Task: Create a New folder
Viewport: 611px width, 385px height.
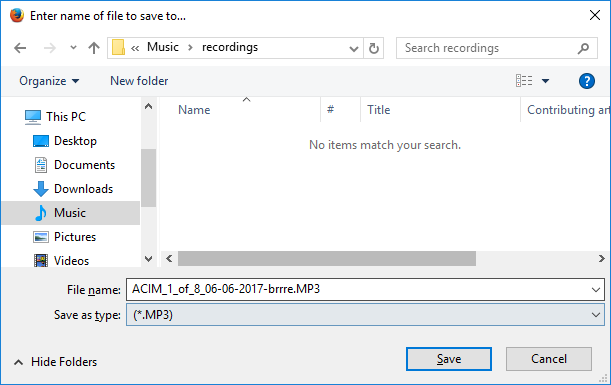Action: tap(139, 81)
